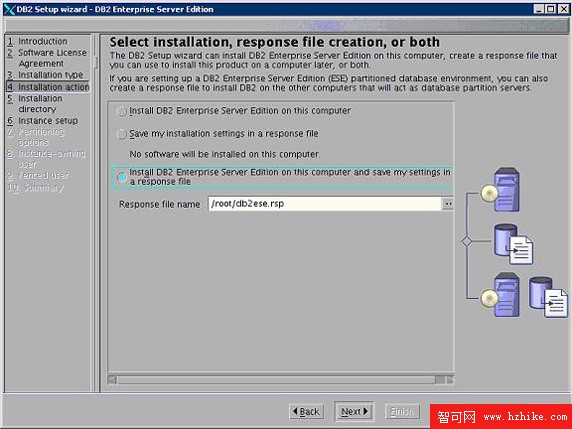Click the bottom server with CD illustration
The image size is (572, 429).
click(x=500, y=295)
